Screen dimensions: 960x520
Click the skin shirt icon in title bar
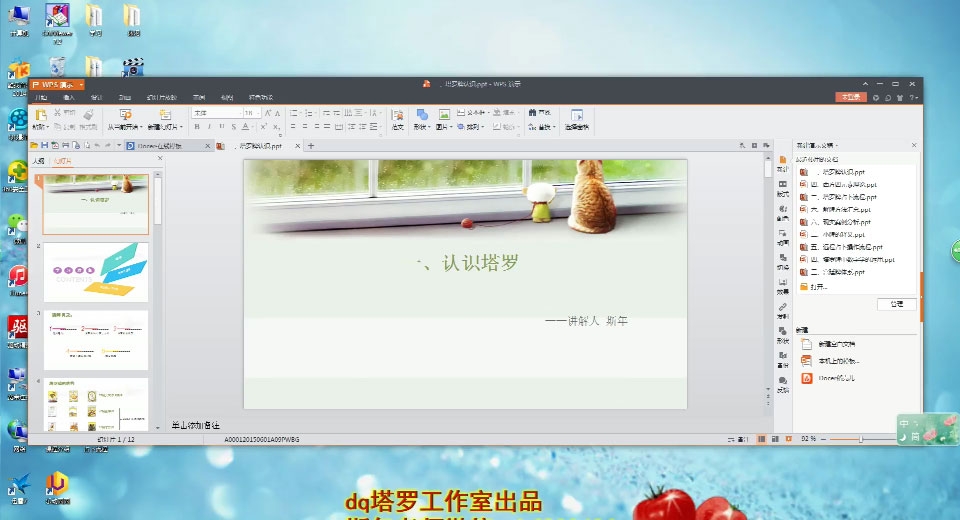(x=900, y=97)
